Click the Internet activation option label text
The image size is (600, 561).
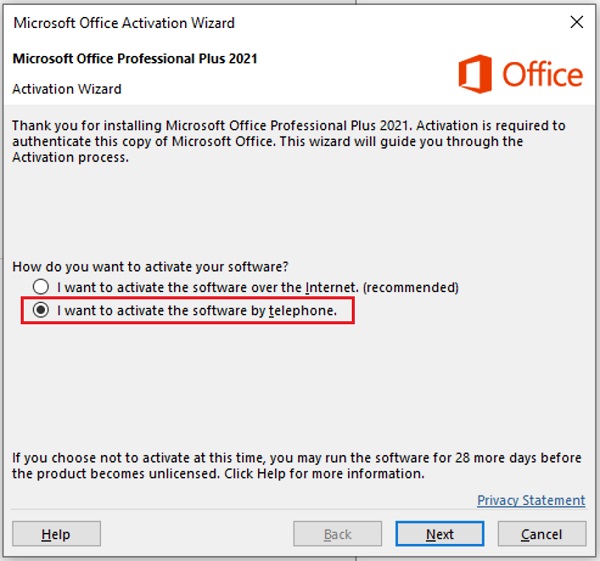(x=207, y=287)
